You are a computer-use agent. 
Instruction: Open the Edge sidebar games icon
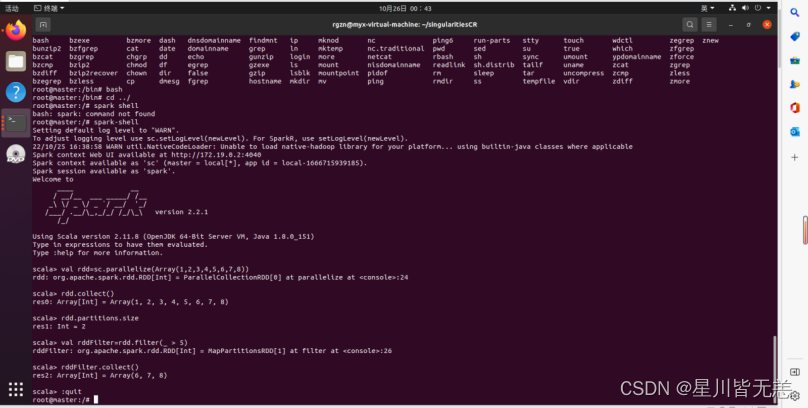click(x=795, y=84)
